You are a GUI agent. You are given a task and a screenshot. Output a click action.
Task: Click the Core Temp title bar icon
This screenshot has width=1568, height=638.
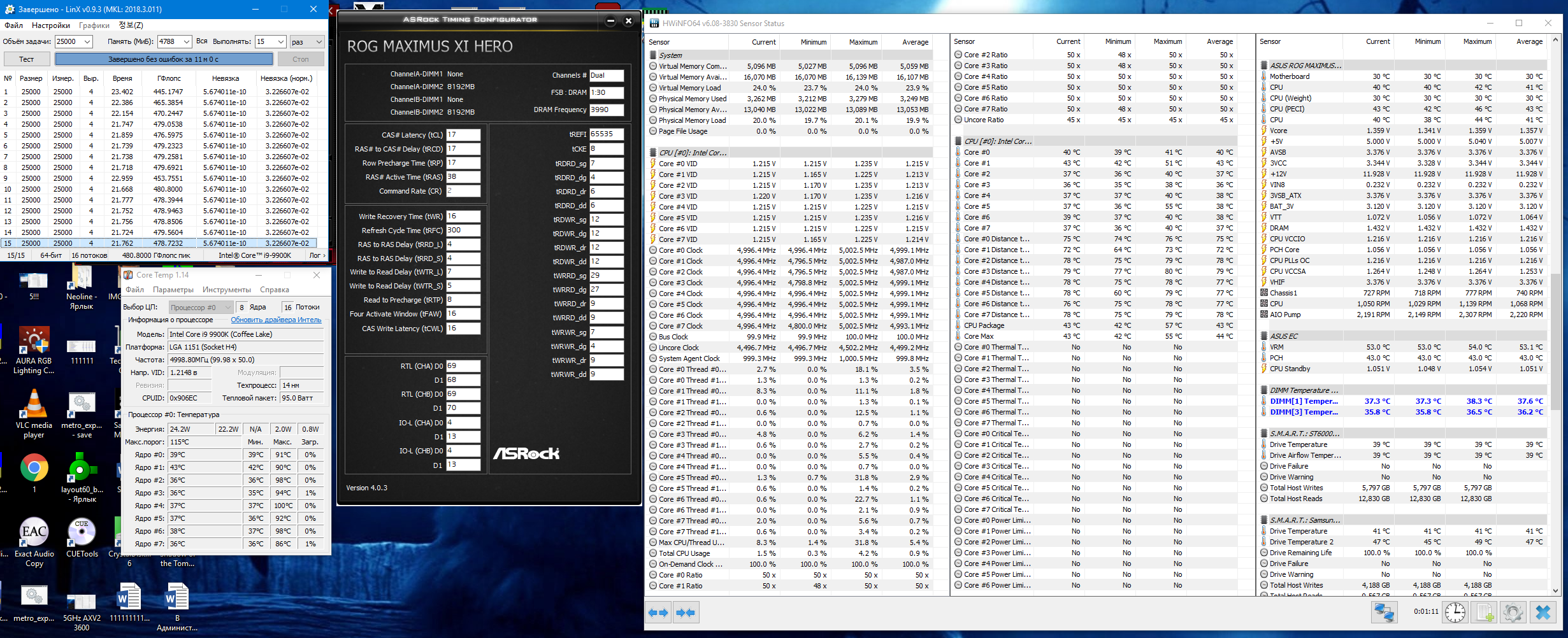(128, 275)
